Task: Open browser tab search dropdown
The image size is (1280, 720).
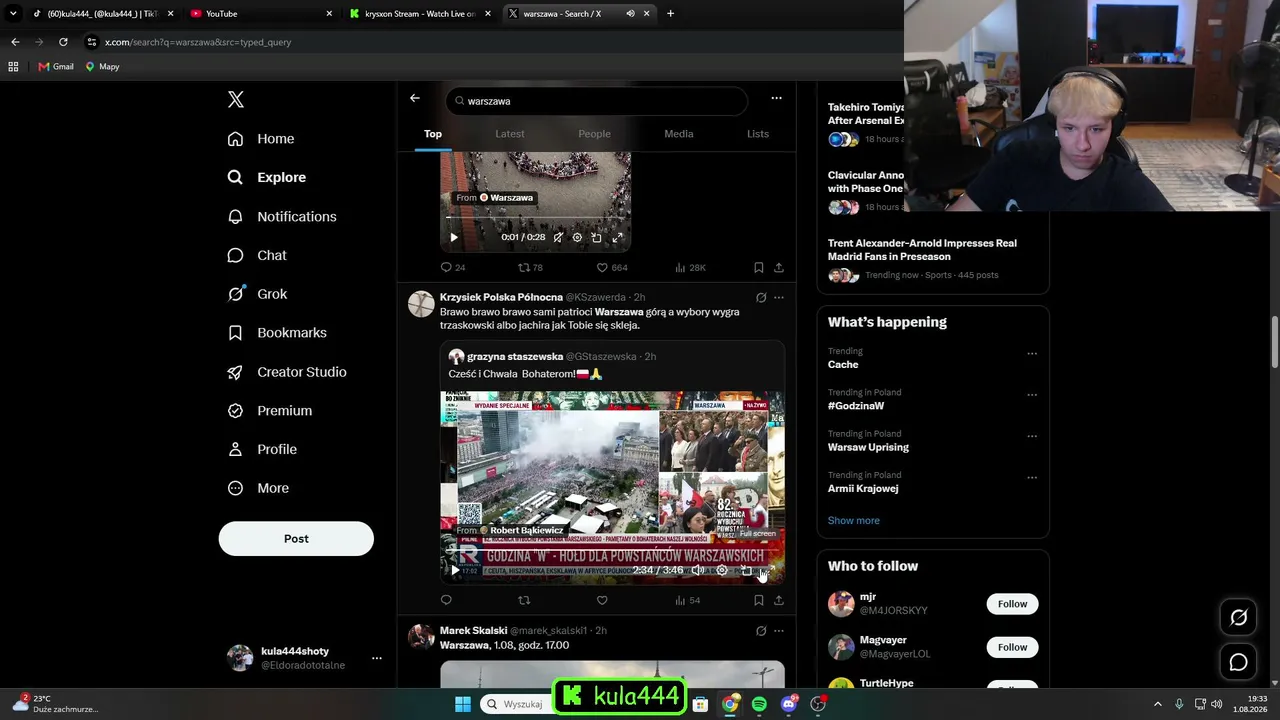Action: pos(13,14)
